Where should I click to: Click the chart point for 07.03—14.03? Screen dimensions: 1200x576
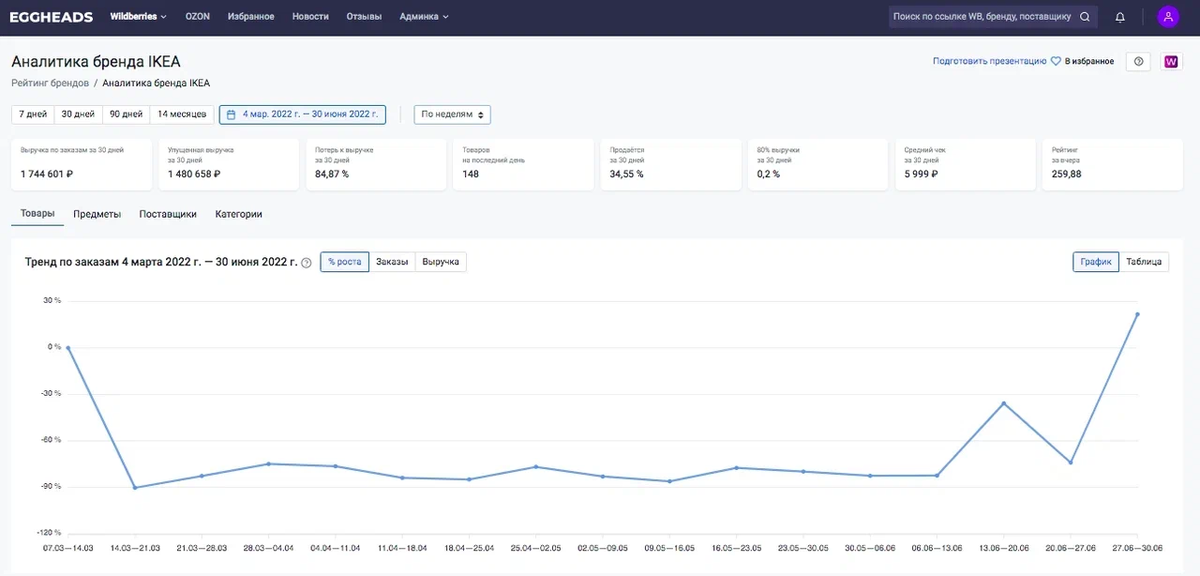(x=68, y=348)
